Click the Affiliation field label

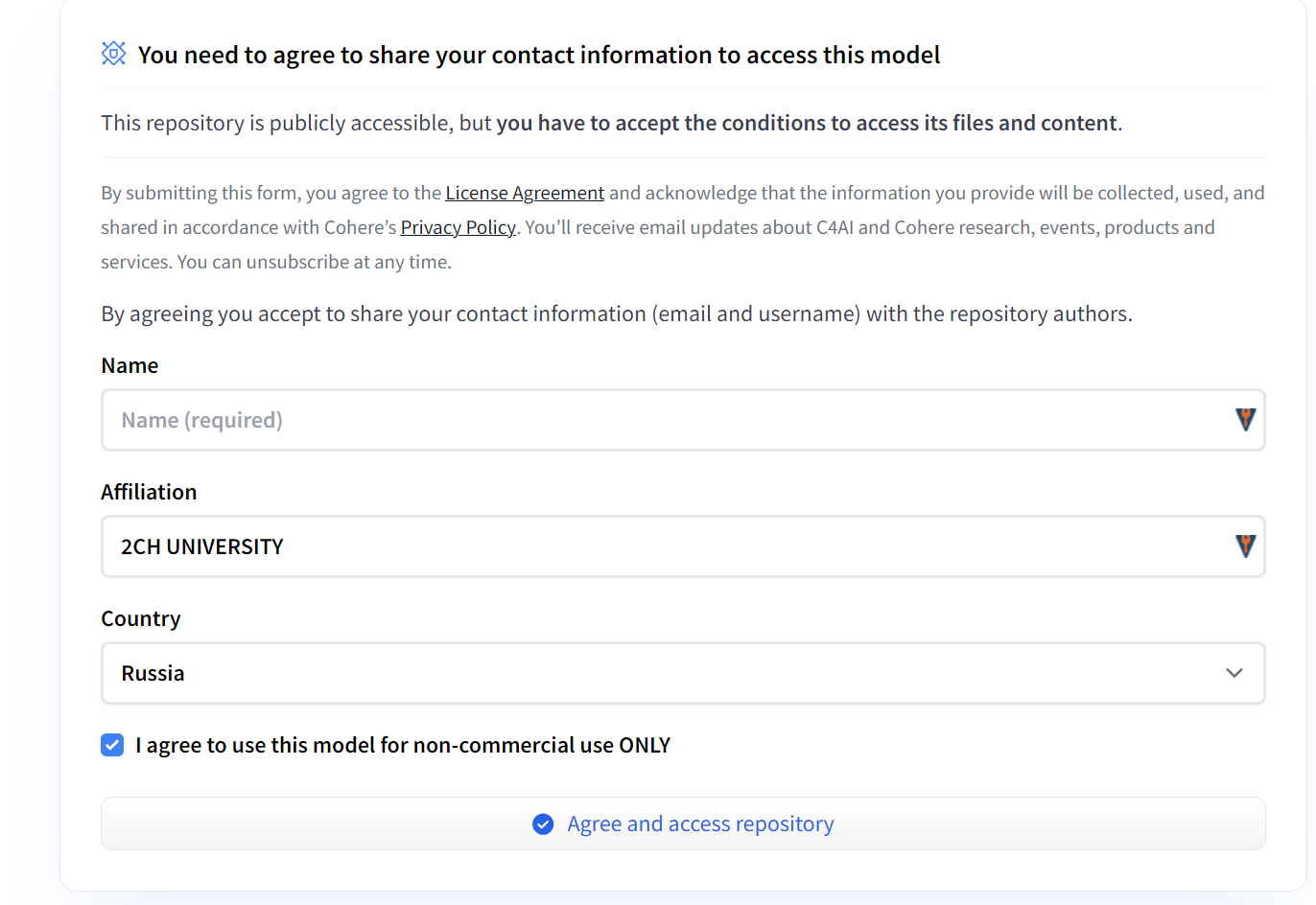[149, 492]
